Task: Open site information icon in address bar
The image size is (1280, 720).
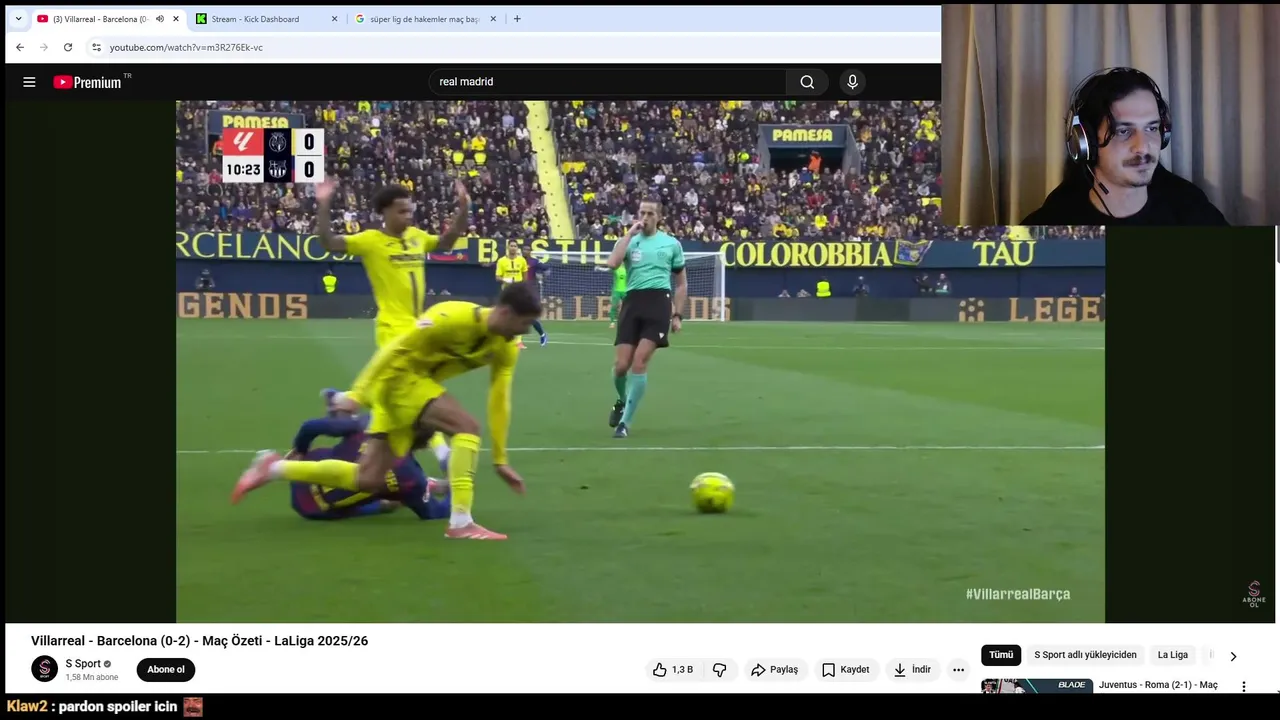Action: (96, 47)
